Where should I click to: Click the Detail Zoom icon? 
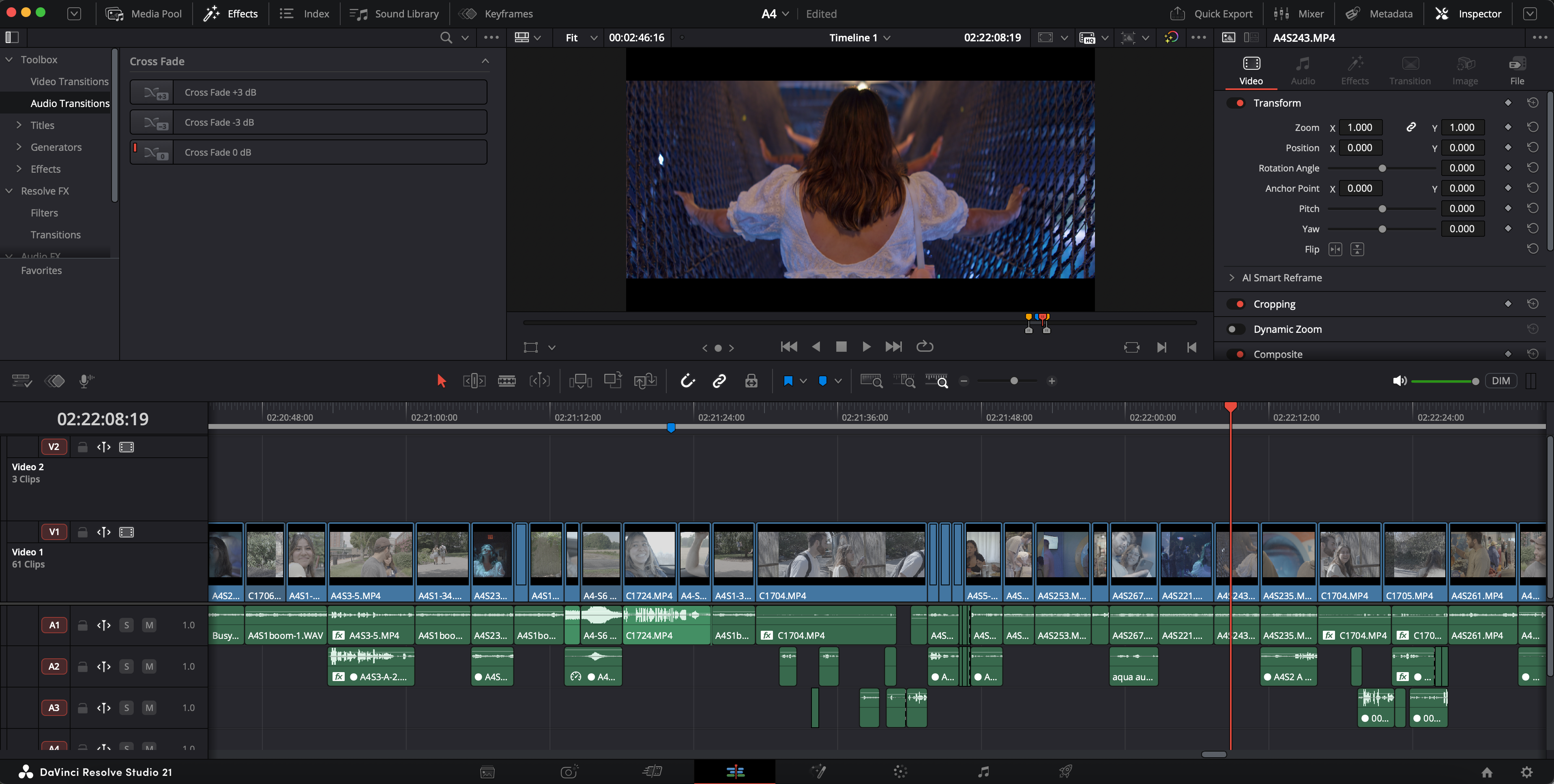point(904,381)
